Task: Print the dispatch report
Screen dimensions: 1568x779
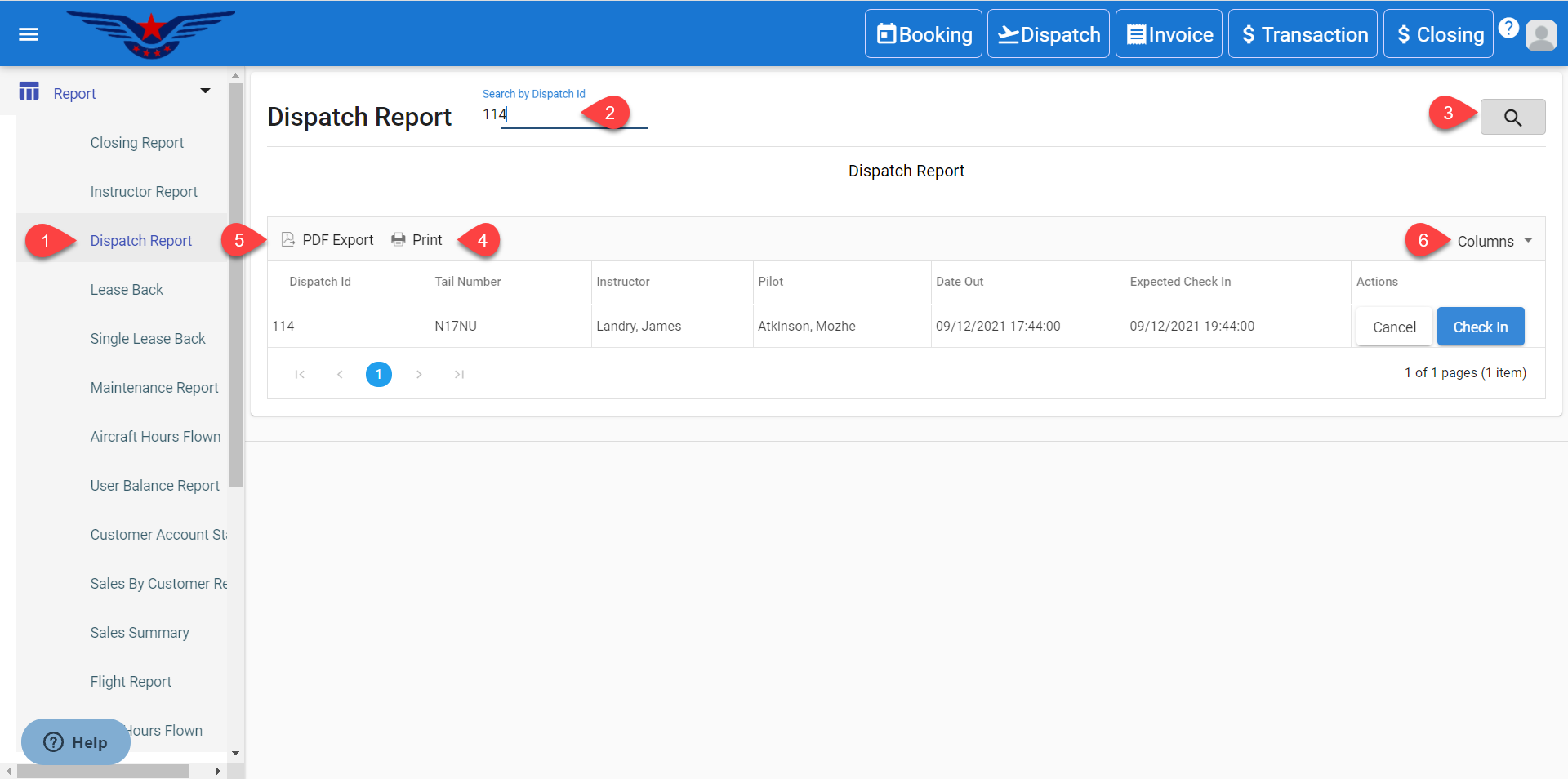Action: [416, 240]
